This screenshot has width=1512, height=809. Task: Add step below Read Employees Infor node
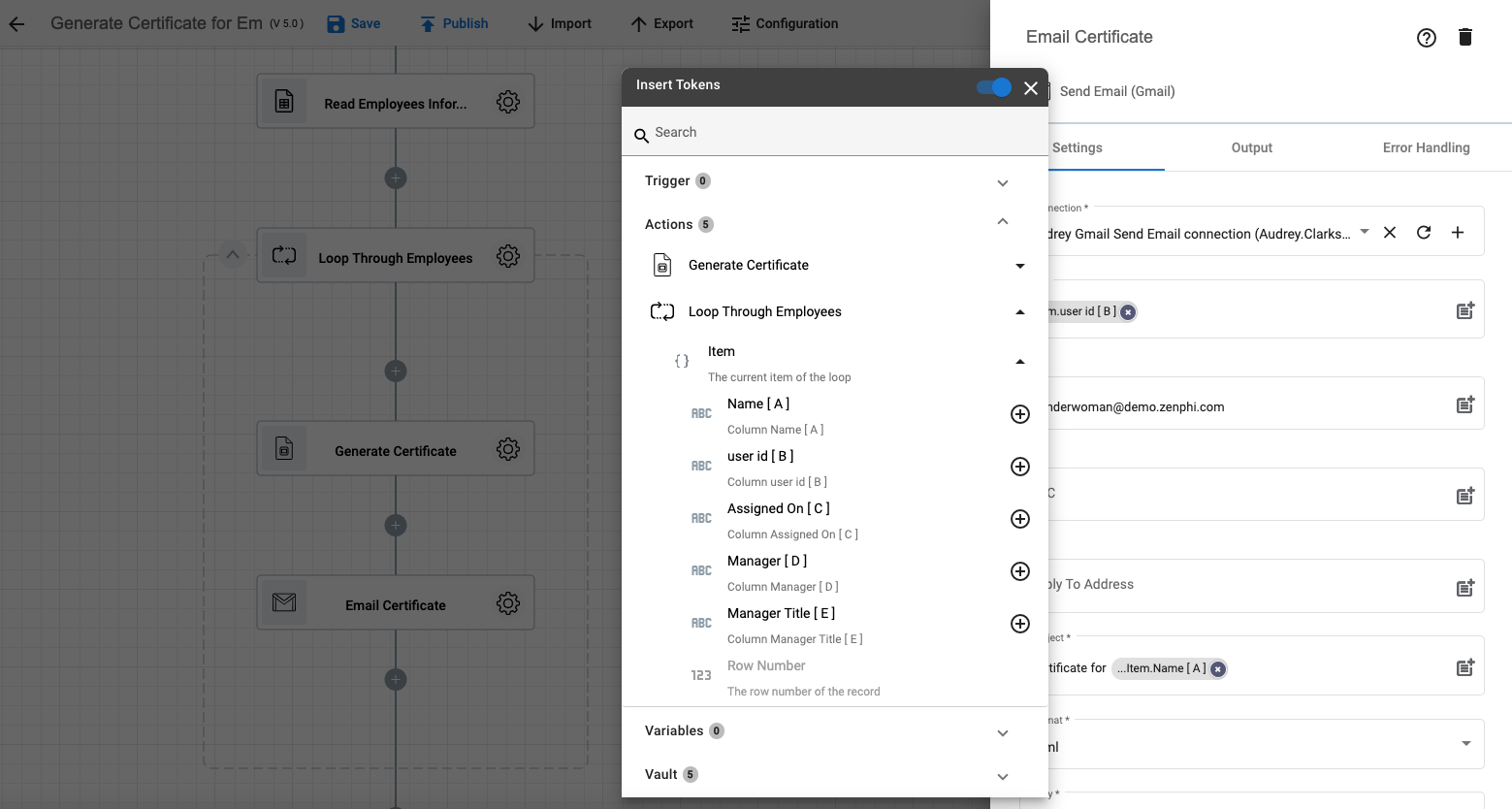[395, 178]
